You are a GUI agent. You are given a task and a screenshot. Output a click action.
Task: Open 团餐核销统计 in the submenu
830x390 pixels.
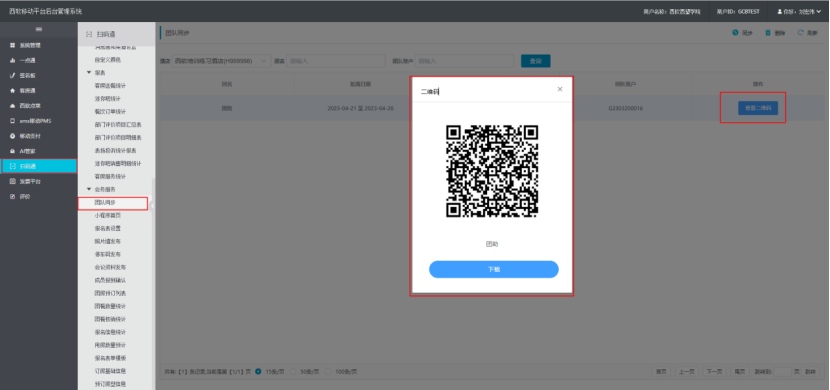[110, 319]
